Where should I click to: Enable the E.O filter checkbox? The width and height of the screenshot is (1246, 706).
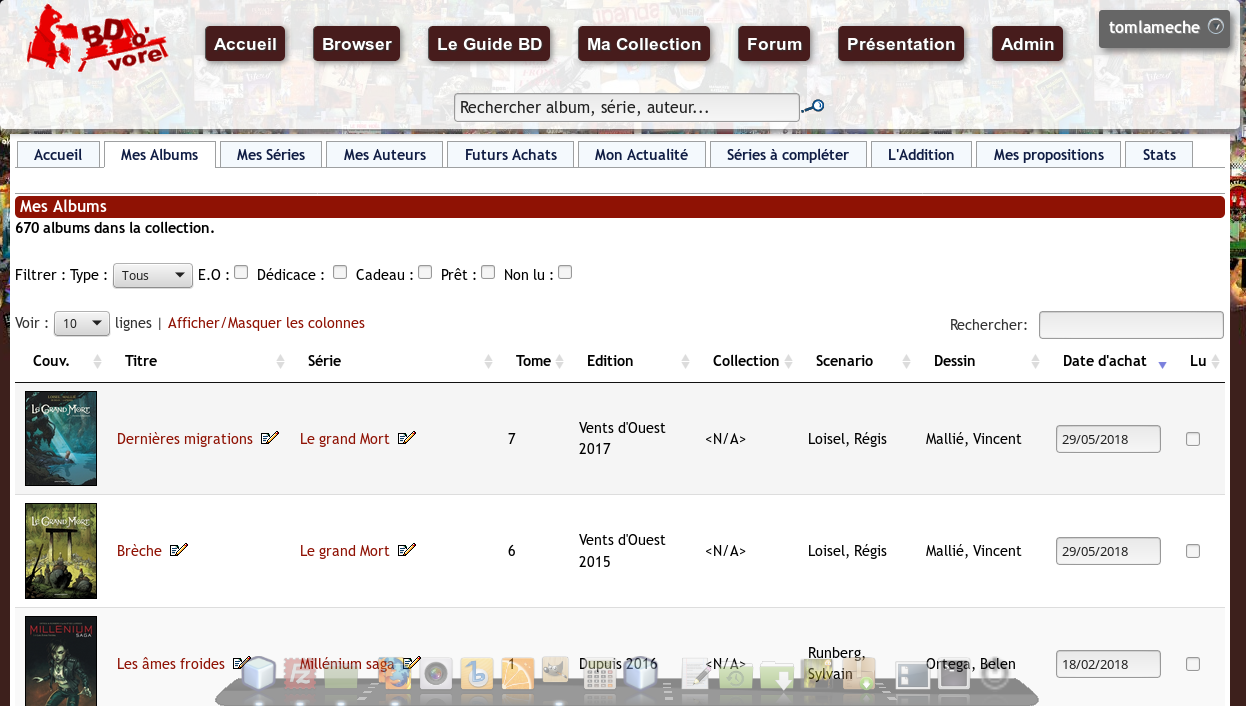(x=241, y=272)
